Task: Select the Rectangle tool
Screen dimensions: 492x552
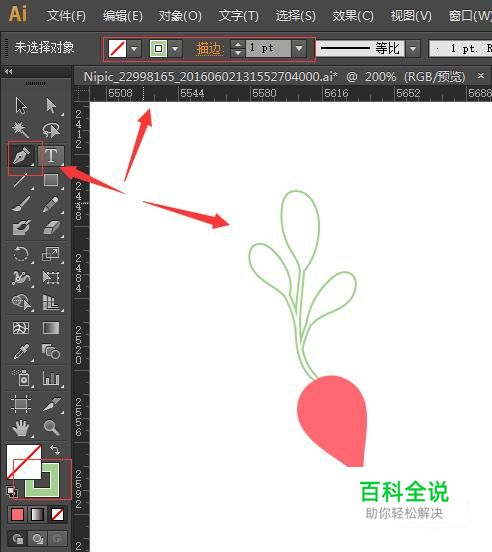Action: [x=51, y=180]
